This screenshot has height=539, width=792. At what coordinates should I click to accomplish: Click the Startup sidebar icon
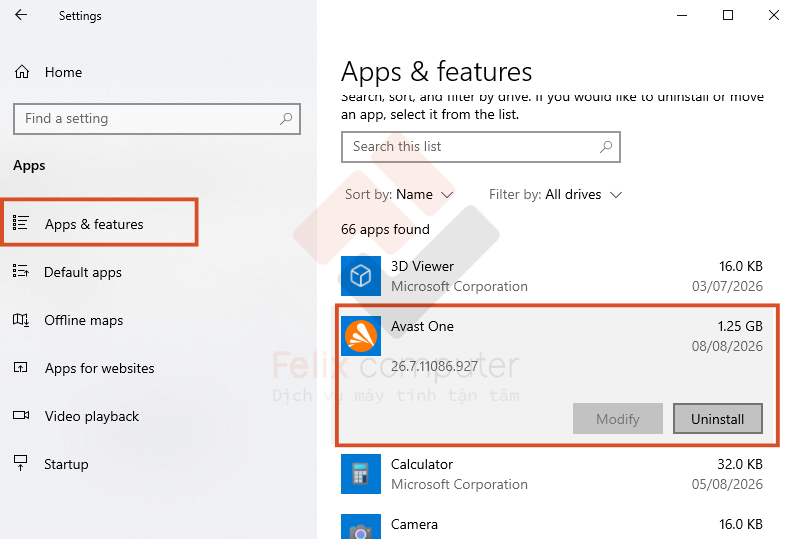(21, 463)
